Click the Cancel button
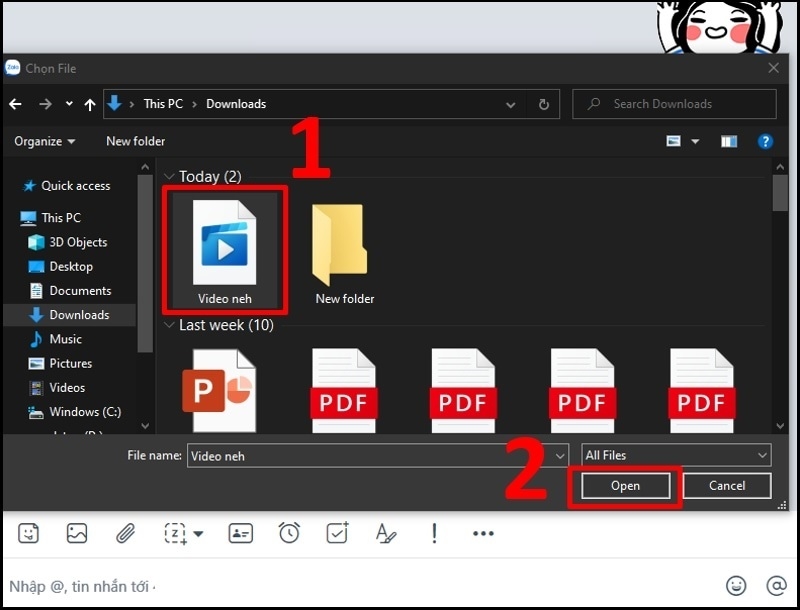Screen dimensions: 800x610 tap(727, 486)
